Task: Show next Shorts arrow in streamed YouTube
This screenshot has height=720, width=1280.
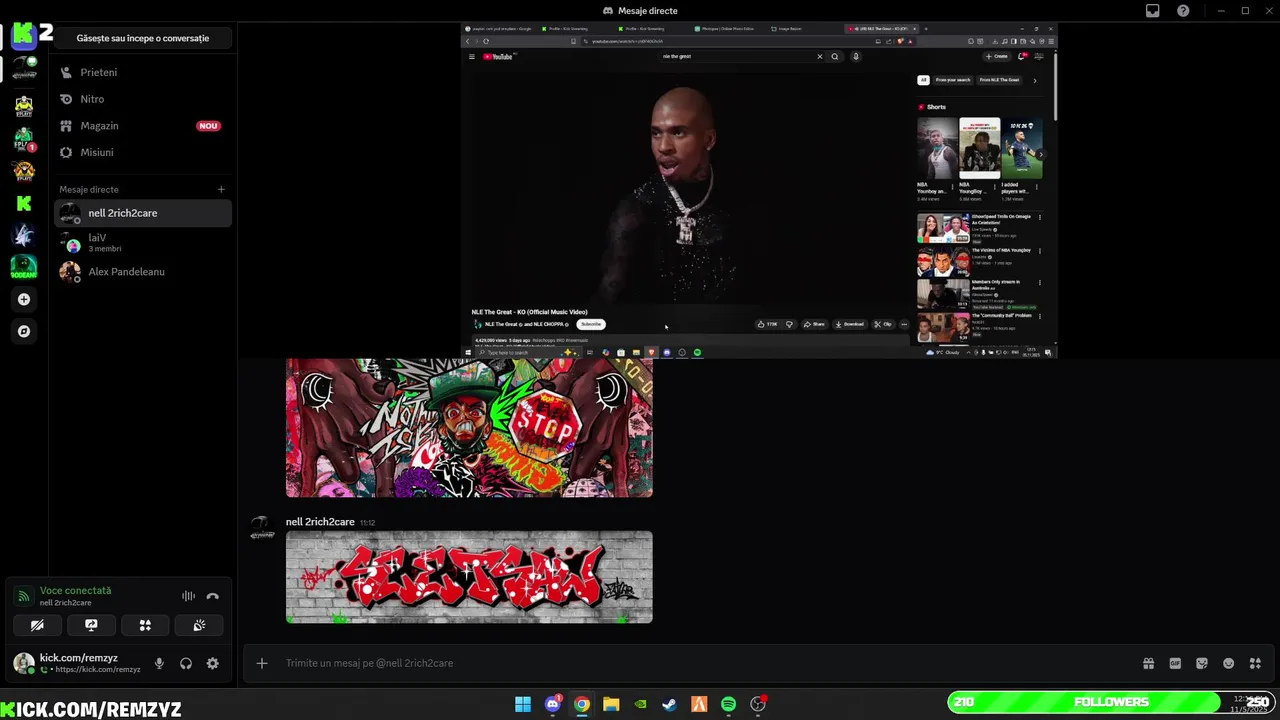Action: tap(1040, 153)
